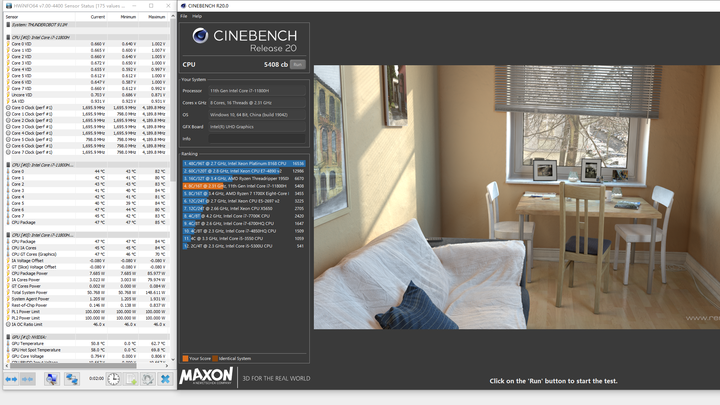This screenshot has width=720, height=405.
Task: Click the clock icon beside Core 7 Clock
Action: point(8,152)
